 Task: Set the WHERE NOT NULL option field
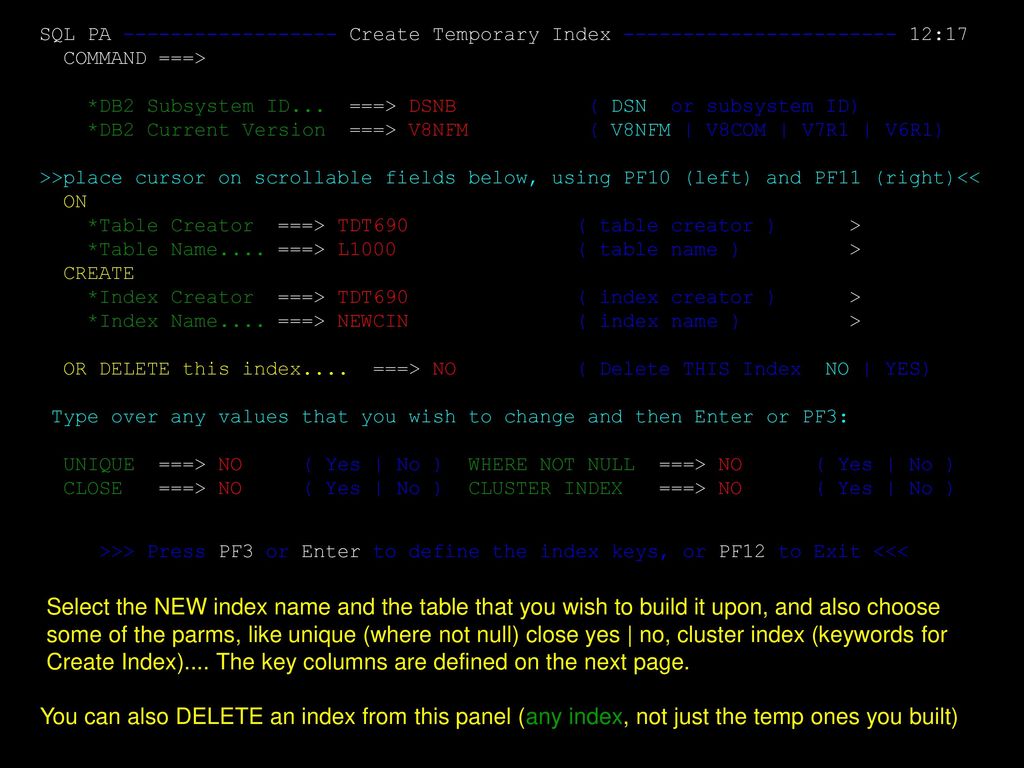coord(730,464)
